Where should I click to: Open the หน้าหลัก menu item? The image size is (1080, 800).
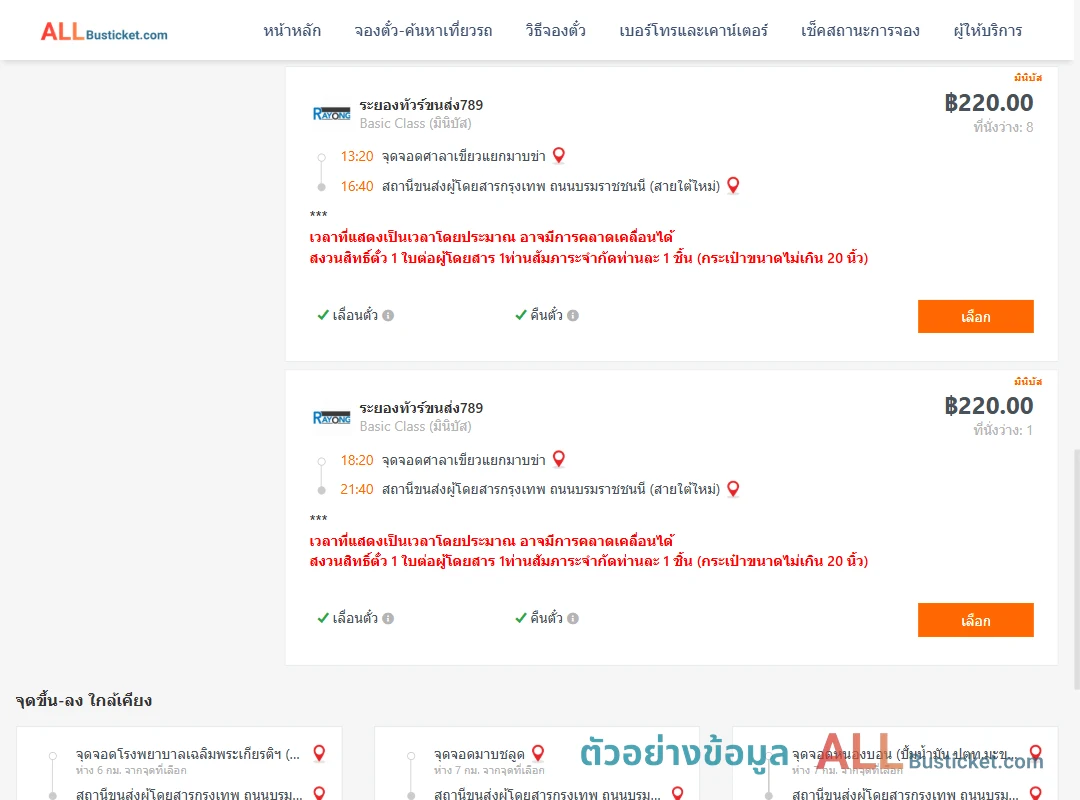[292, 30]
